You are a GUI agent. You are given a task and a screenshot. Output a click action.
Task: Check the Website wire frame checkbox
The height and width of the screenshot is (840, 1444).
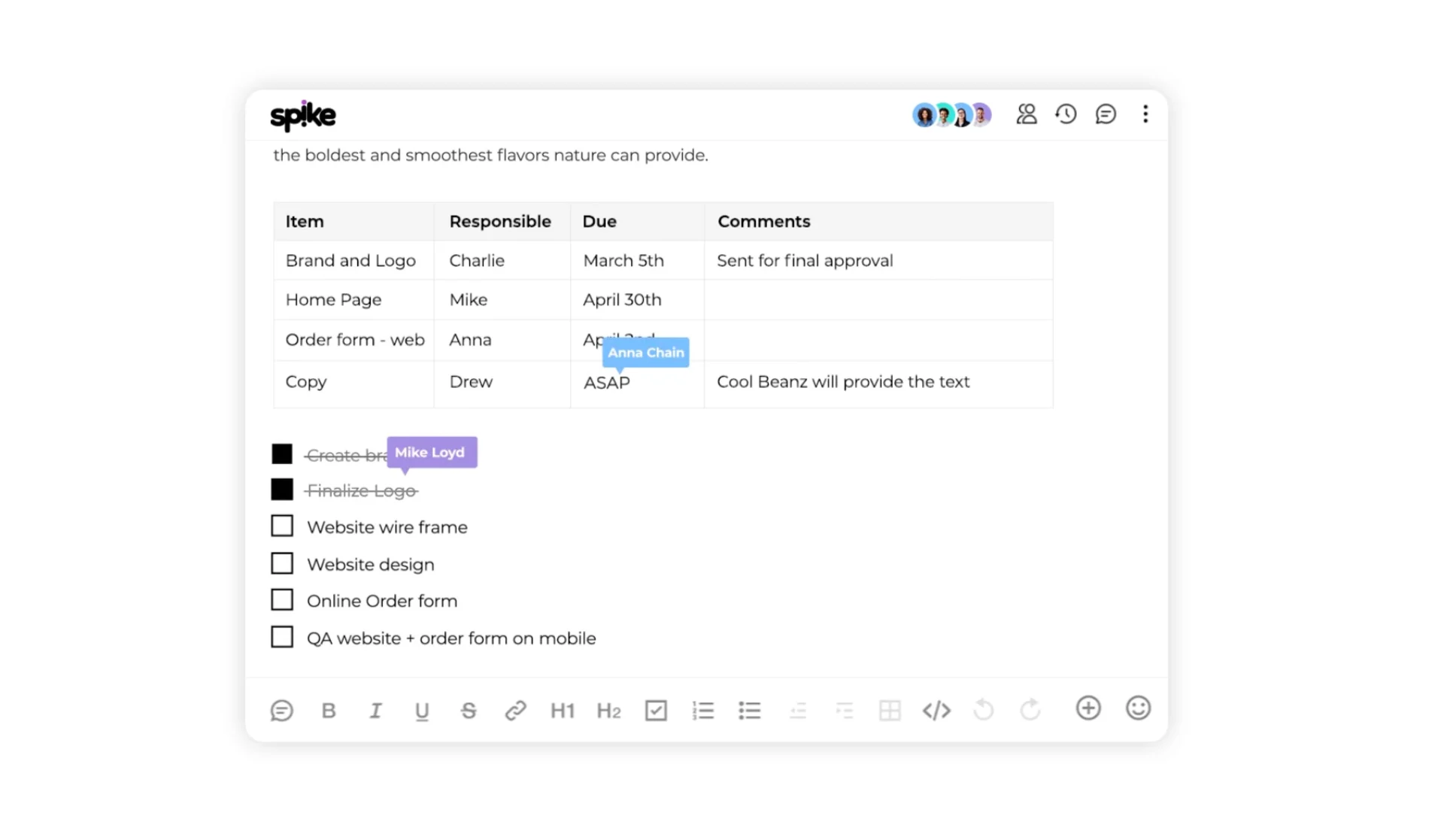pos(282,525)
